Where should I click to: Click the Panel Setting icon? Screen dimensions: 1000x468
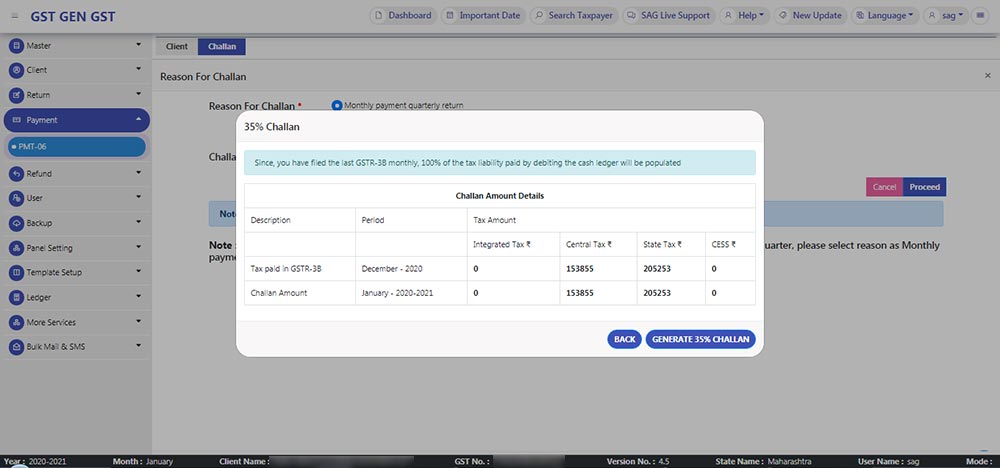[16, 248]
